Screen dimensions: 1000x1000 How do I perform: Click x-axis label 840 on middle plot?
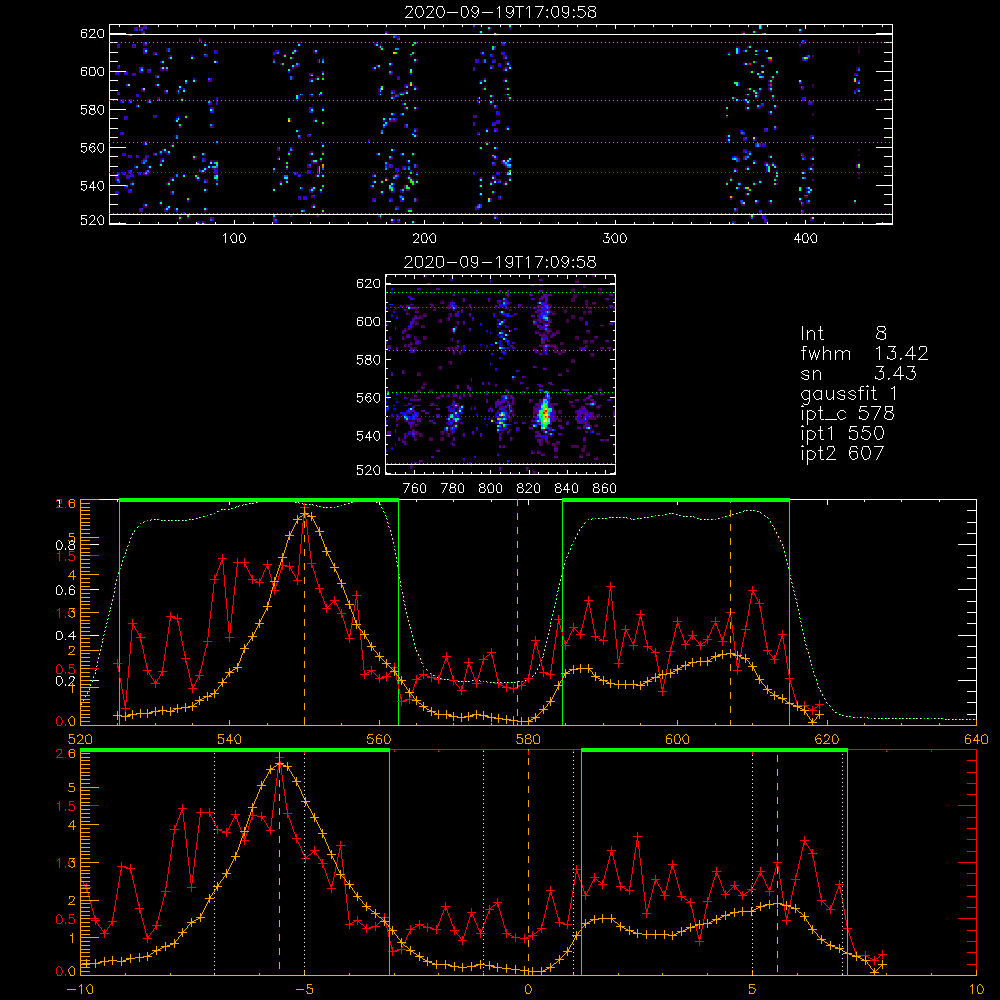point(566,489)
